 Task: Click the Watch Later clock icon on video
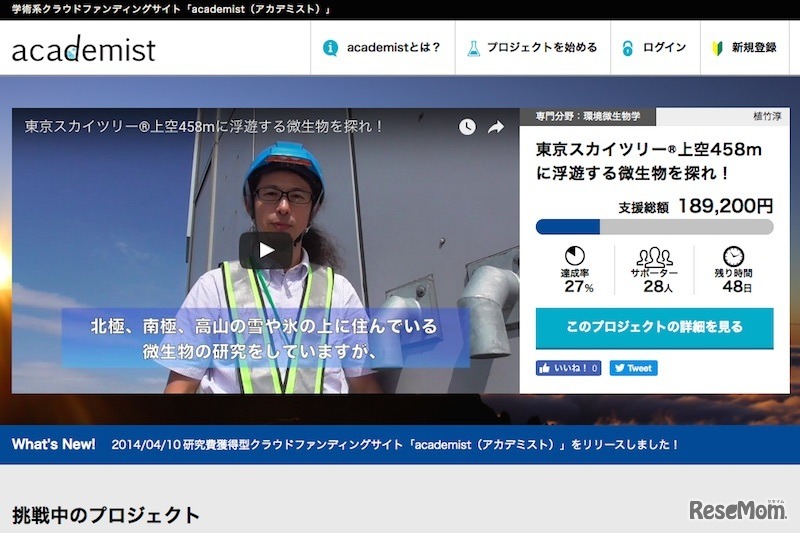[467, 127]
